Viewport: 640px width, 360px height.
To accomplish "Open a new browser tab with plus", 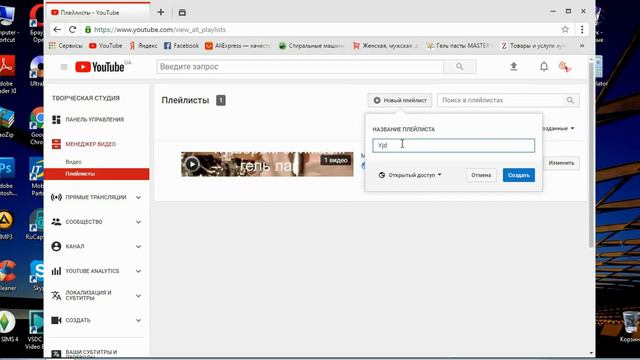I will coord(161,12).
